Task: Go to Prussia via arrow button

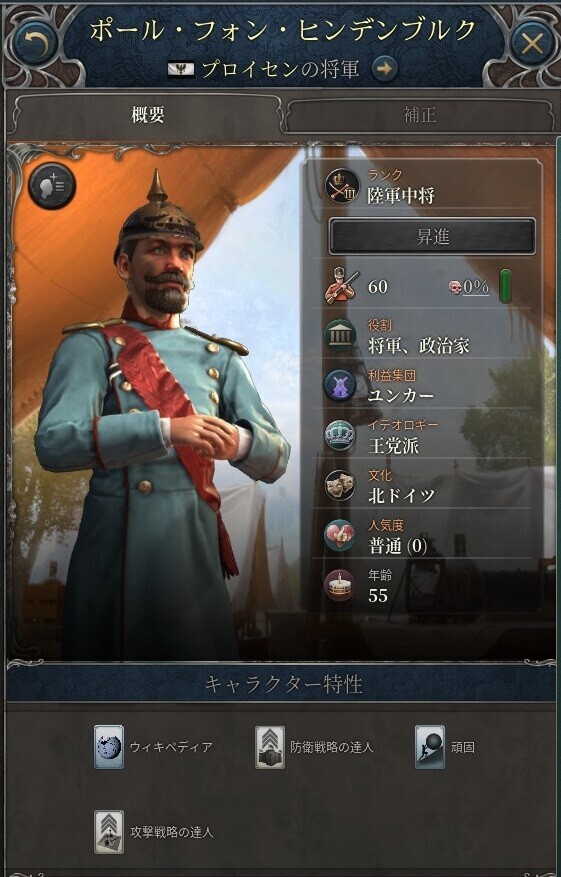Action: [x=384, y=69]
